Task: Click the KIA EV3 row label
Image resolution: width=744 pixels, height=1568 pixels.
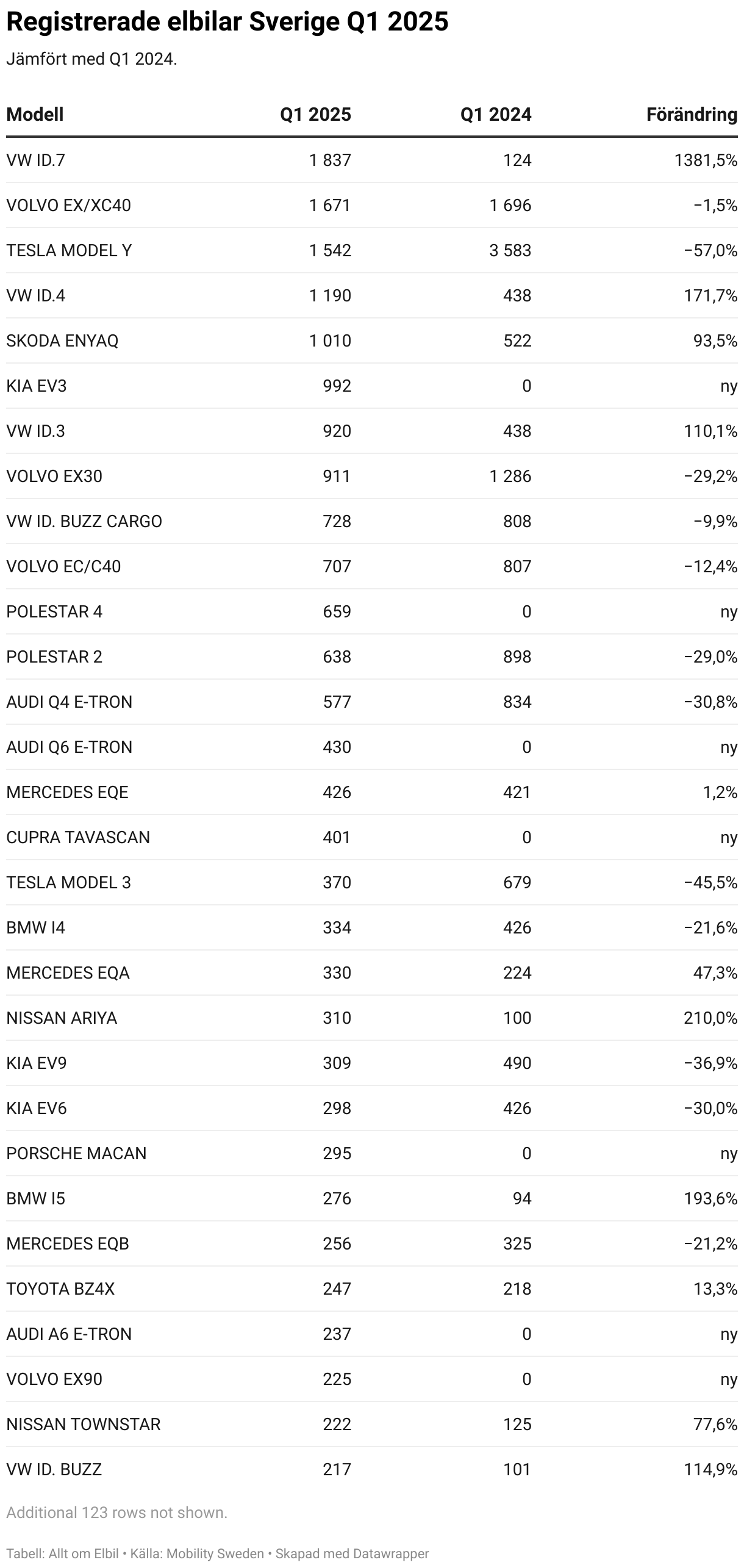Action: click(x=37, y=386)
